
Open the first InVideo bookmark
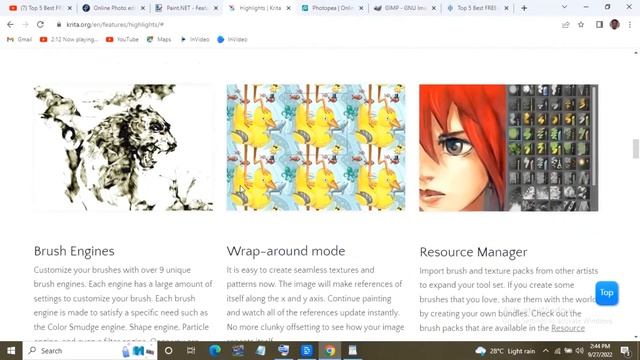click(195, 39)
